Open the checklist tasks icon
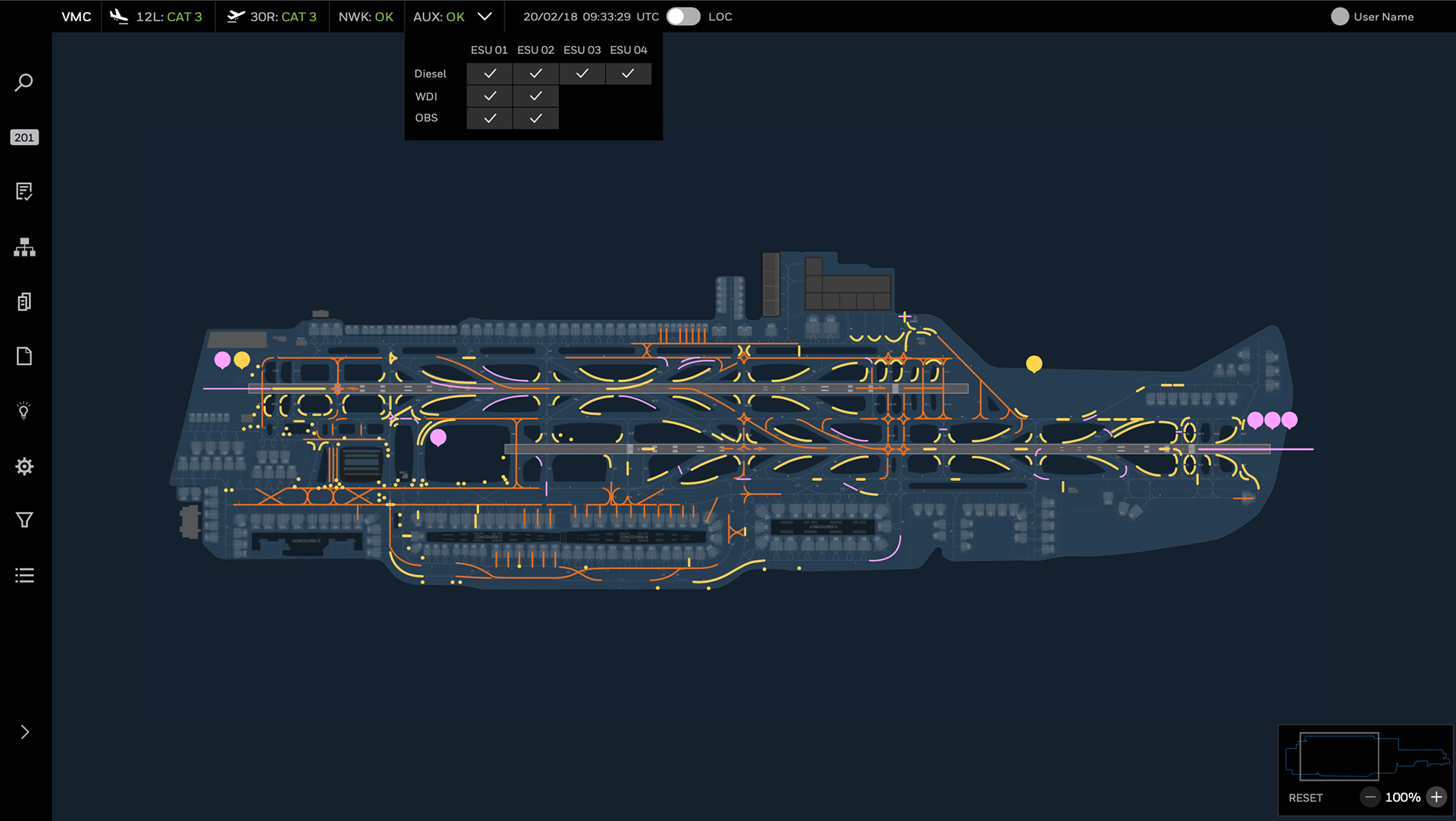Image resolution: width=1456 pixels, height=821 pixels. tap(24, 191)
